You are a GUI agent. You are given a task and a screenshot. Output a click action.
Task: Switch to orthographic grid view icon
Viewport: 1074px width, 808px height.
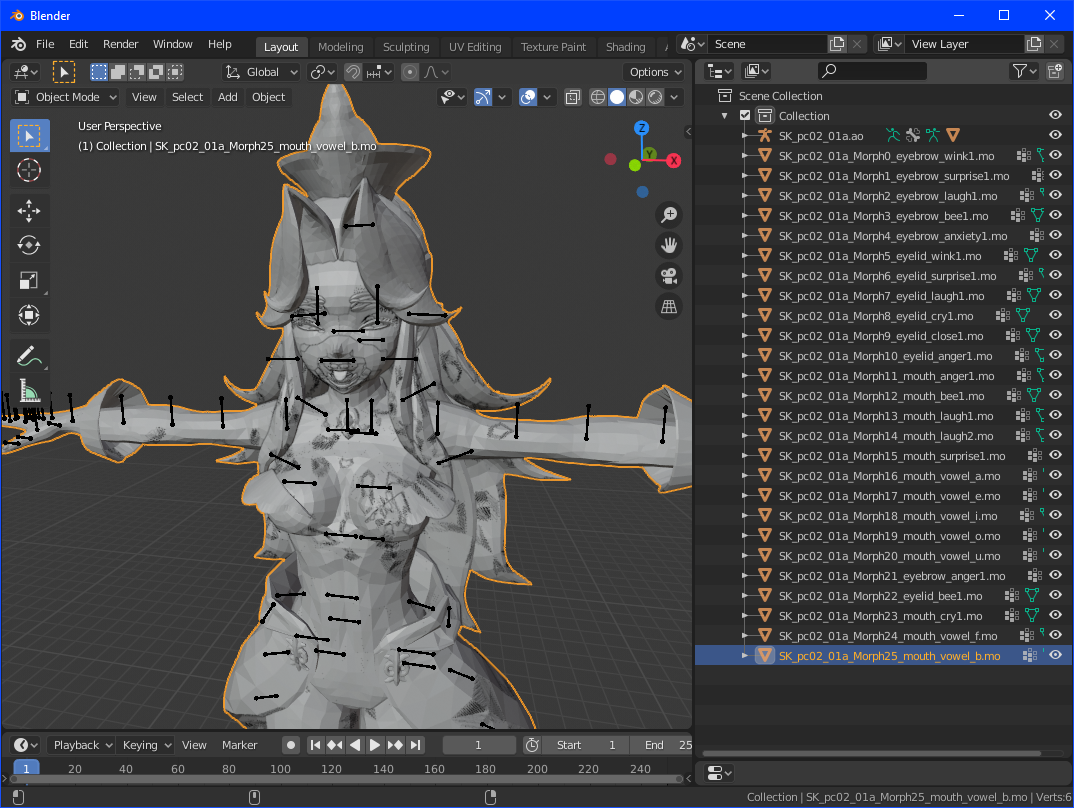(x=669, y=307)
